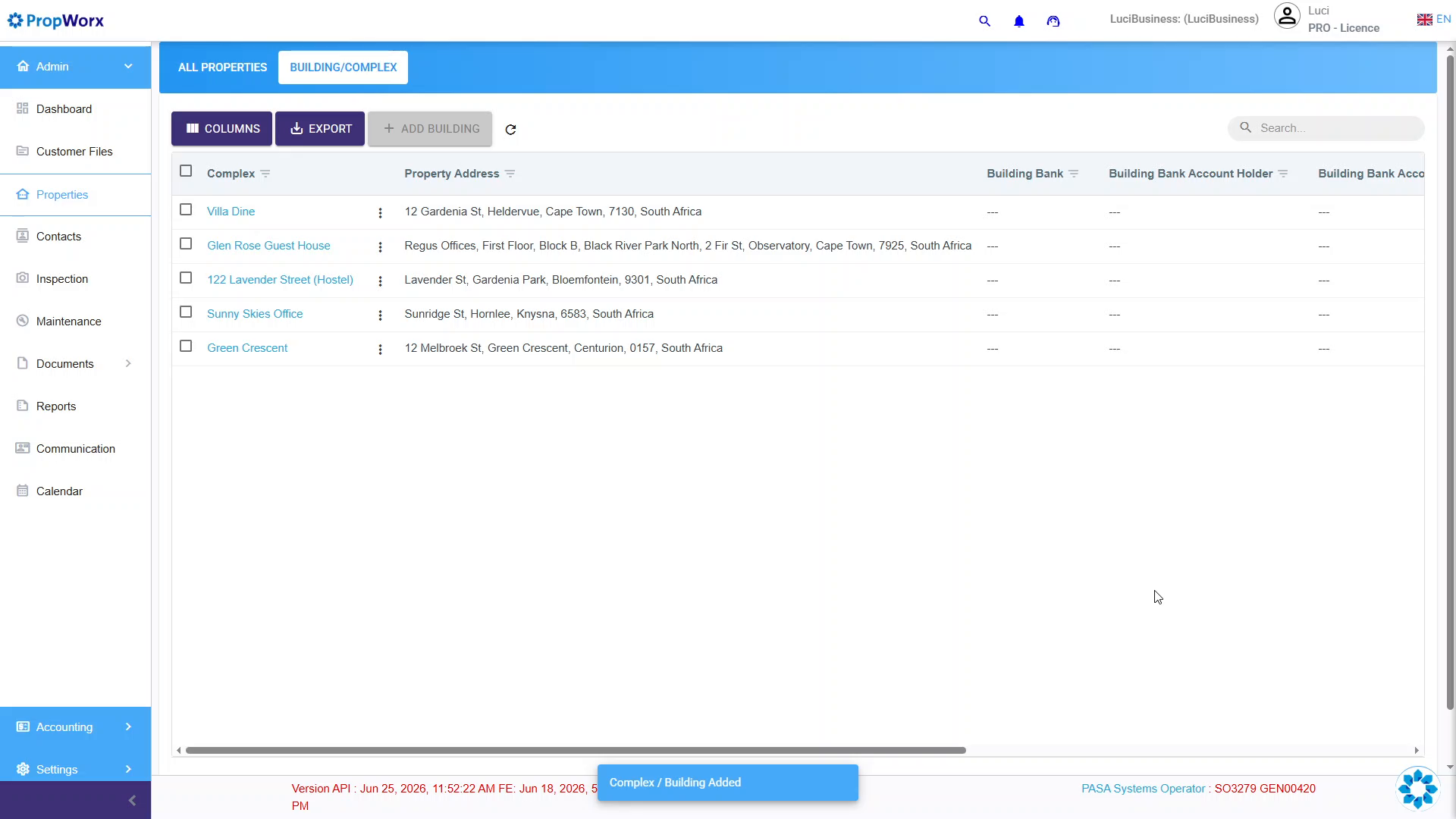Select all rows checkbox in header
The height and width of the screenshot is (819, 1456).
(x=186, y=171)
